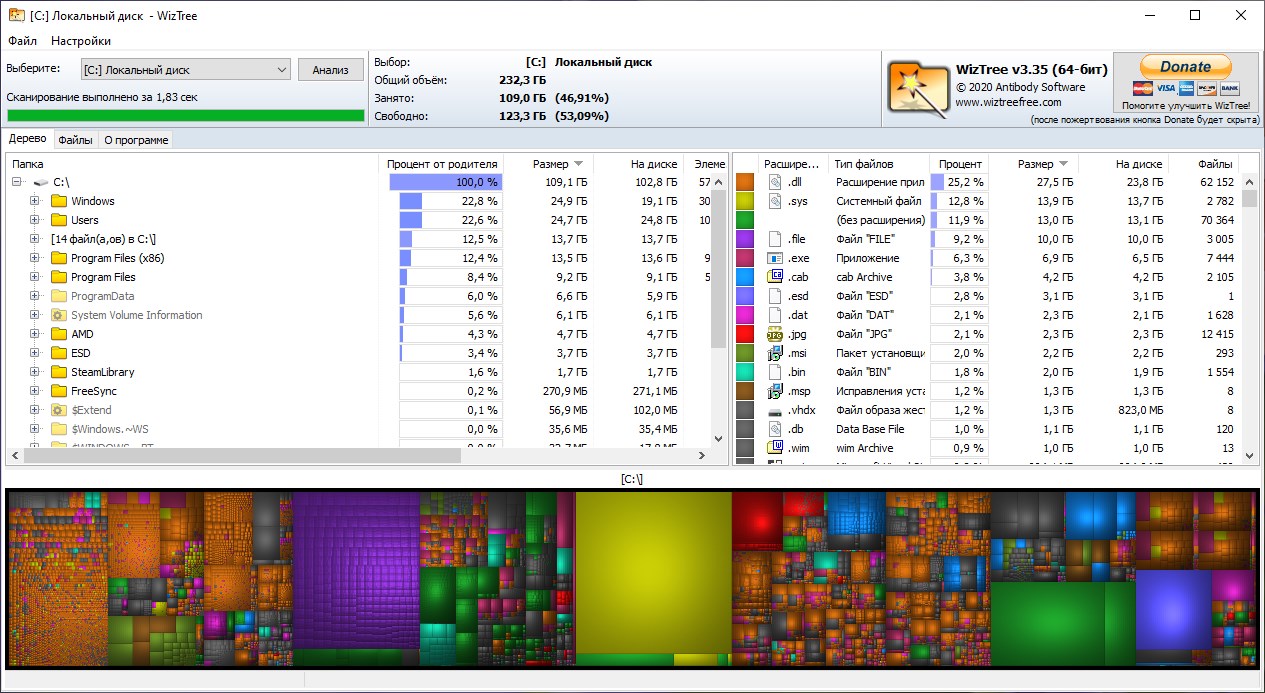
Task: Click the Windows folder icon in tree
Action: pos(59,201)
